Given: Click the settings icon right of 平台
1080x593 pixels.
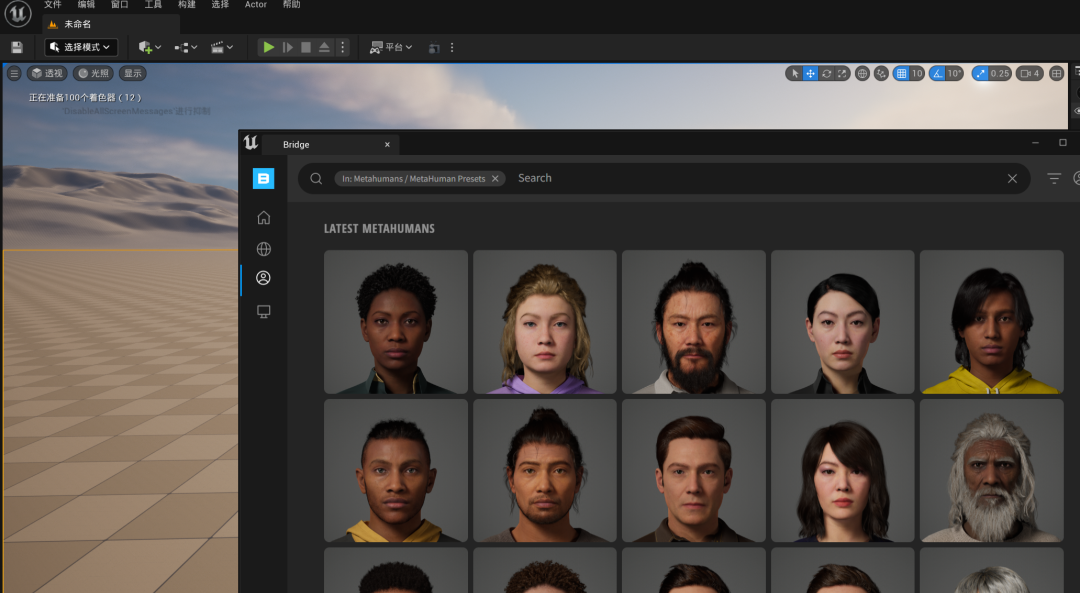Looking at the screenshot, I should point(434,48).
